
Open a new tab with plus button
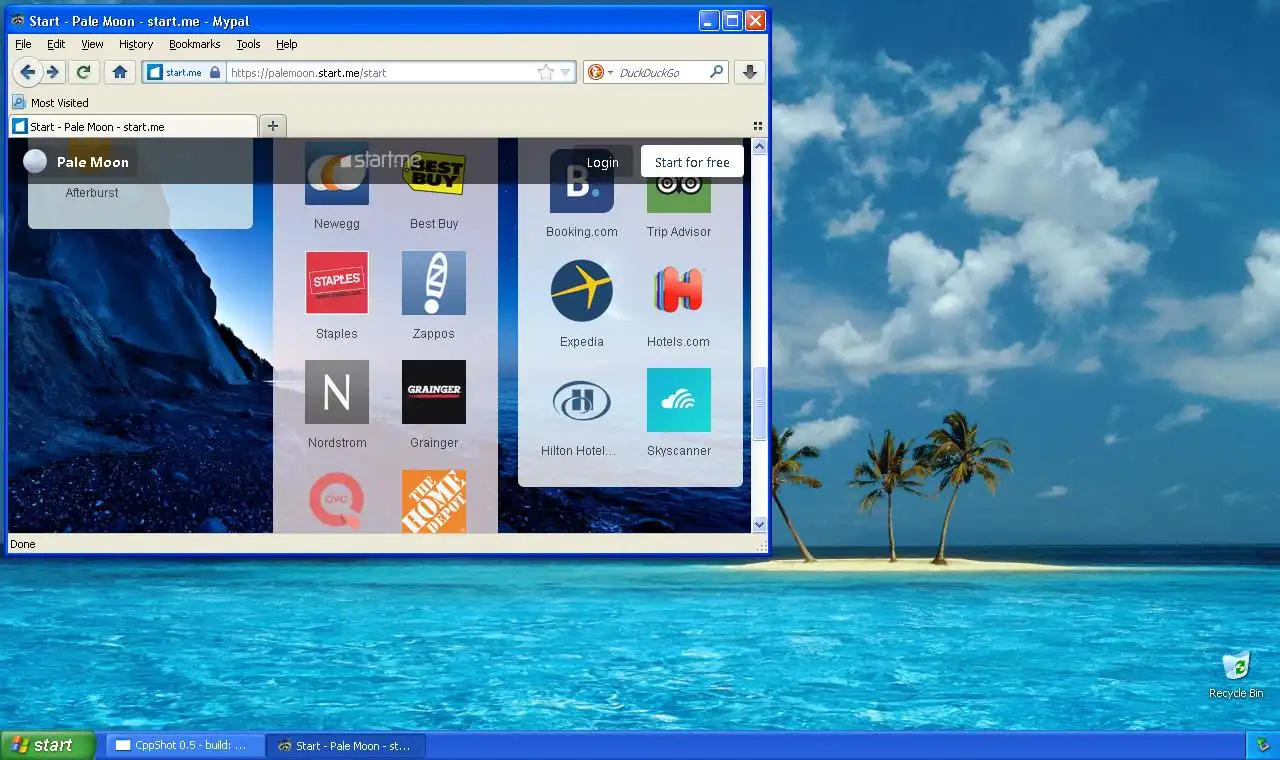272,126
